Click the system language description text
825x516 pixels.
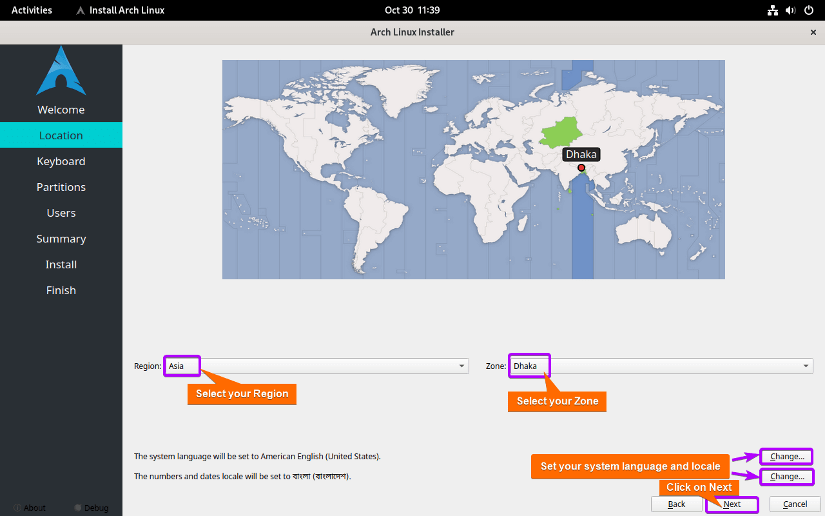pos(257,456)
